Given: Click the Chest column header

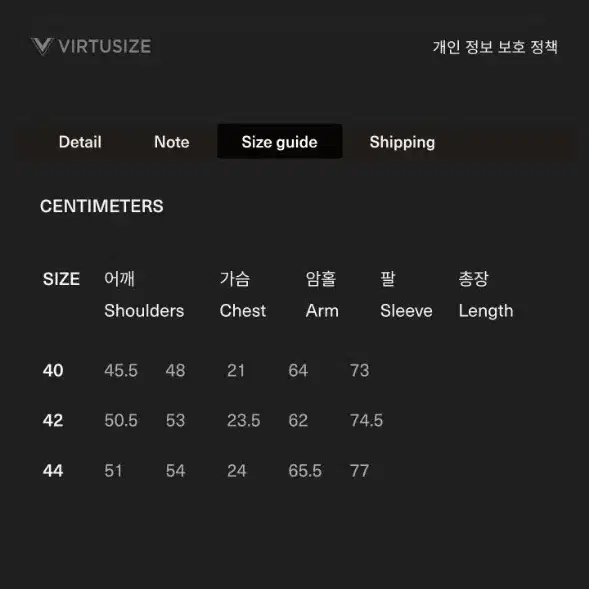Looking at the screenshot, I should (x=243, y=311).
